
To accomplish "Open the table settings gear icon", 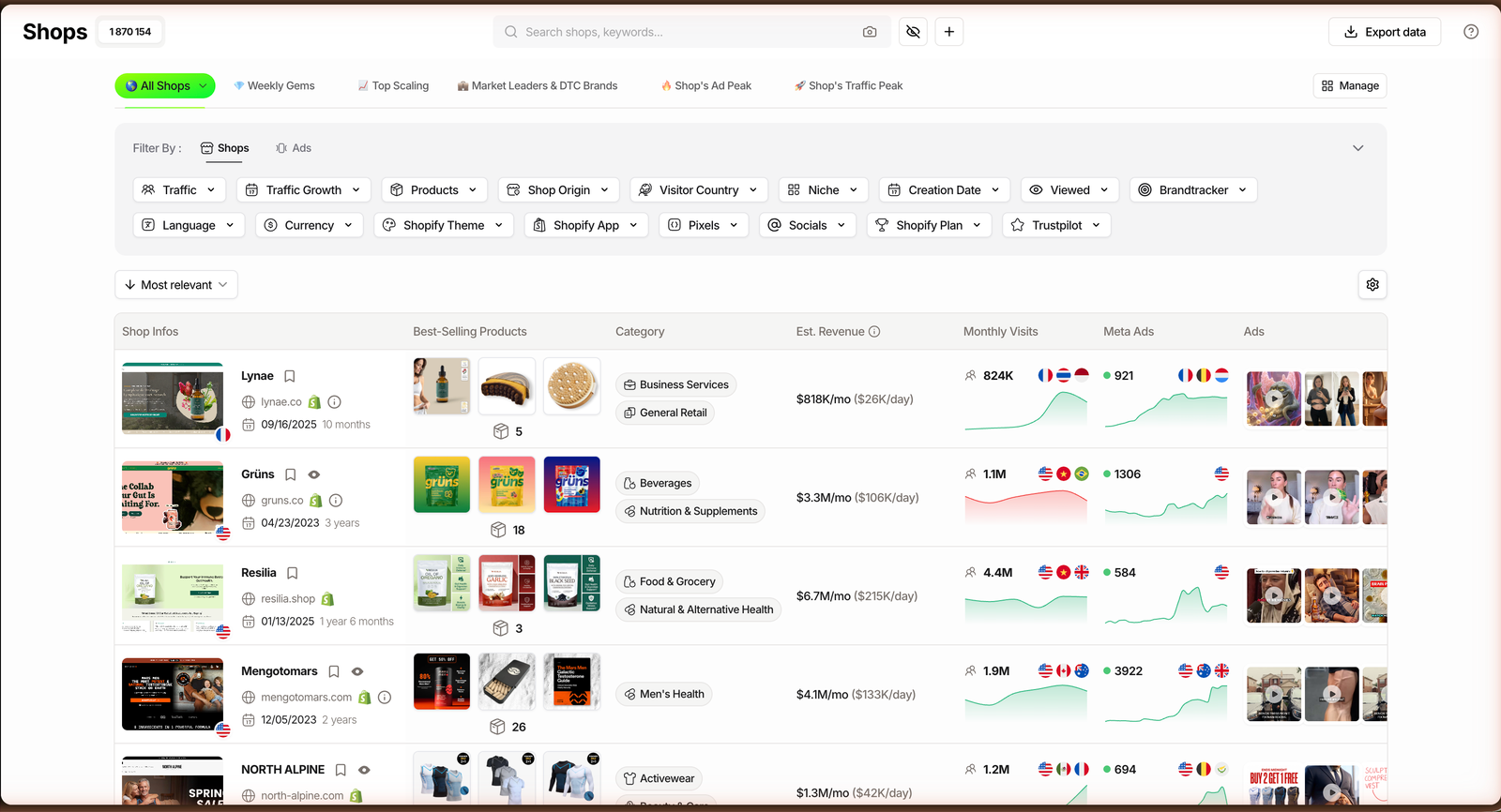I will point(1372,285).
